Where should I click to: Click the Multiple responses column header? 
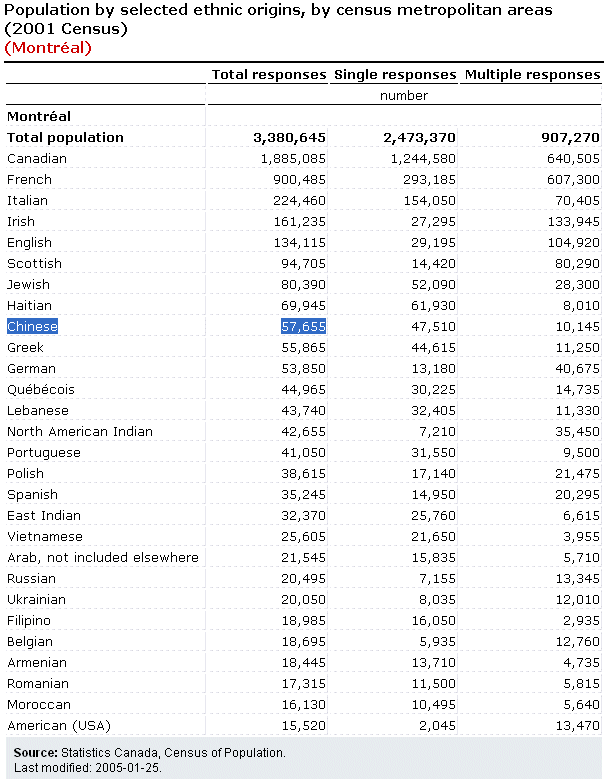point(532,74)
